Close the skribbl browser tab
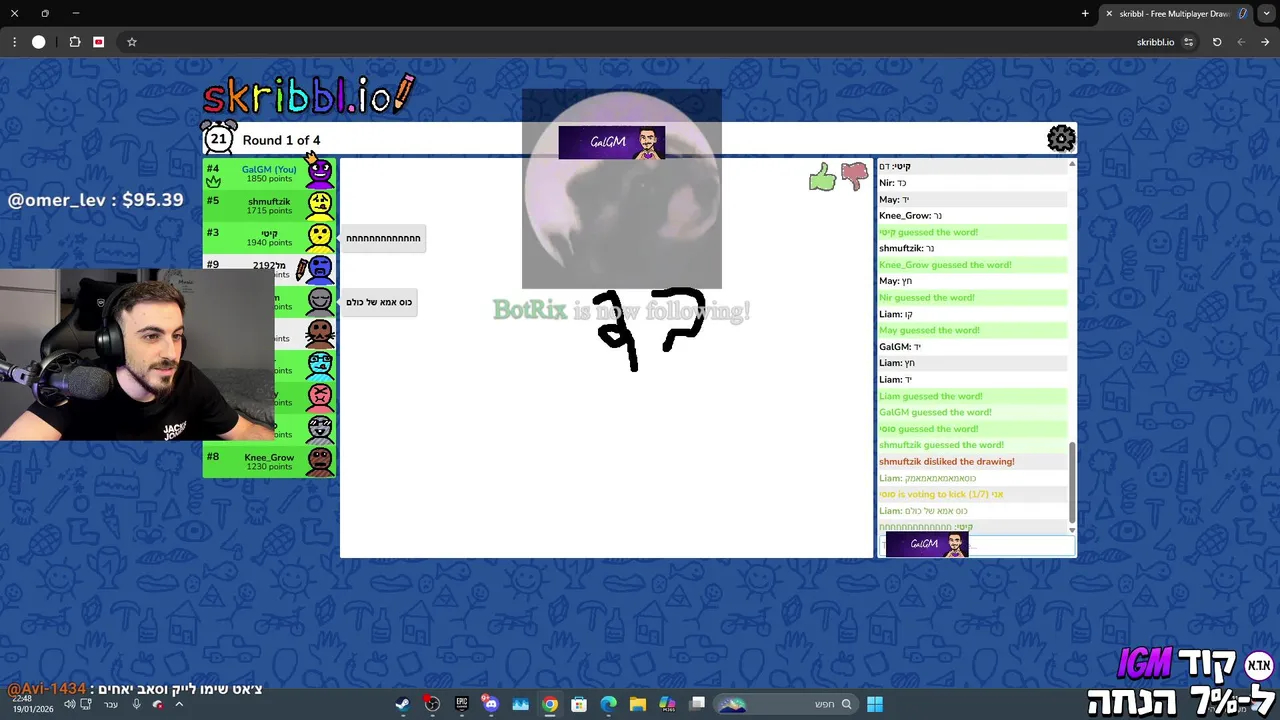This screenshot has width=1280, height=720. click(1108, 13)
